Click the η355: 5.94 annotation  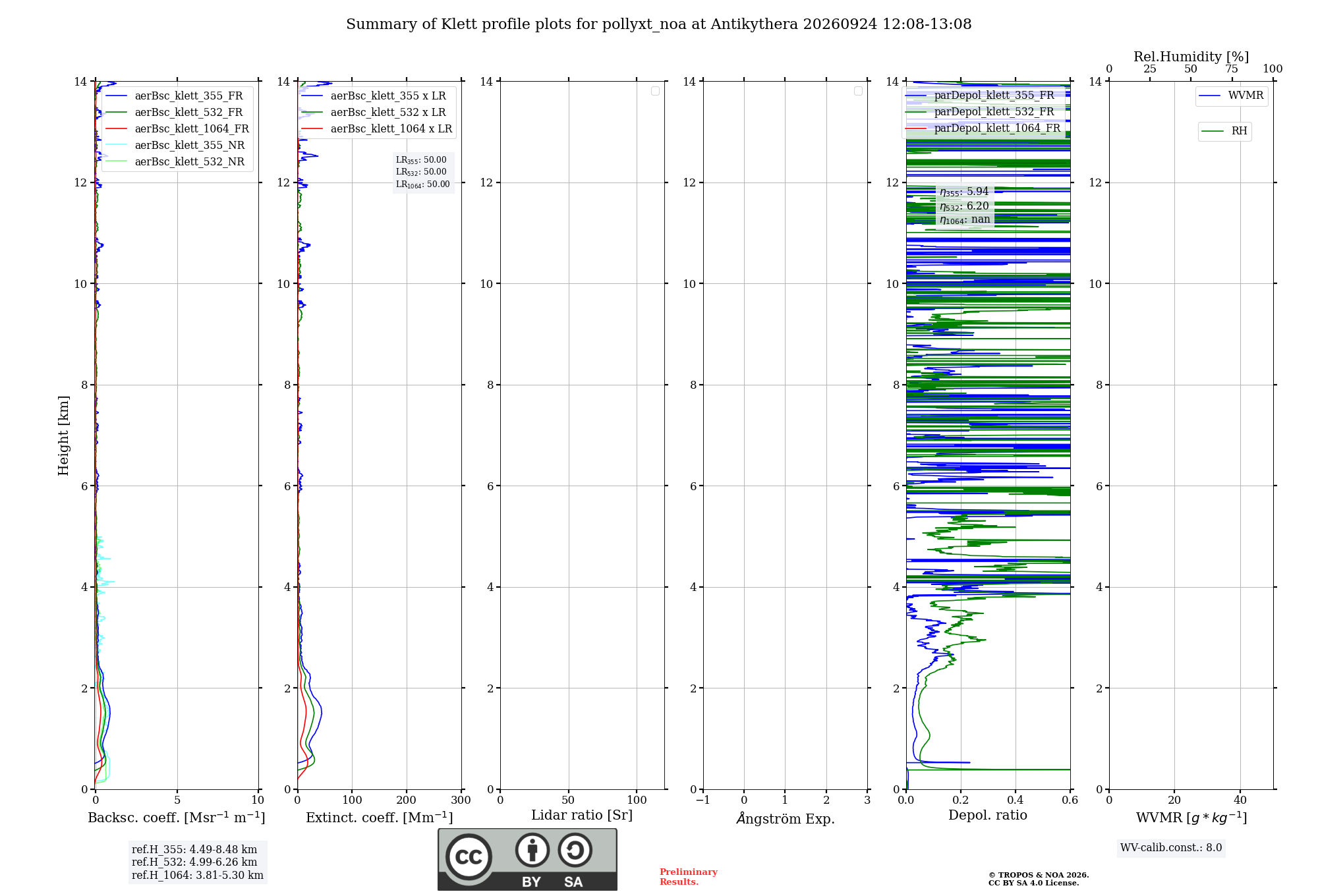[x=964, y=192]
